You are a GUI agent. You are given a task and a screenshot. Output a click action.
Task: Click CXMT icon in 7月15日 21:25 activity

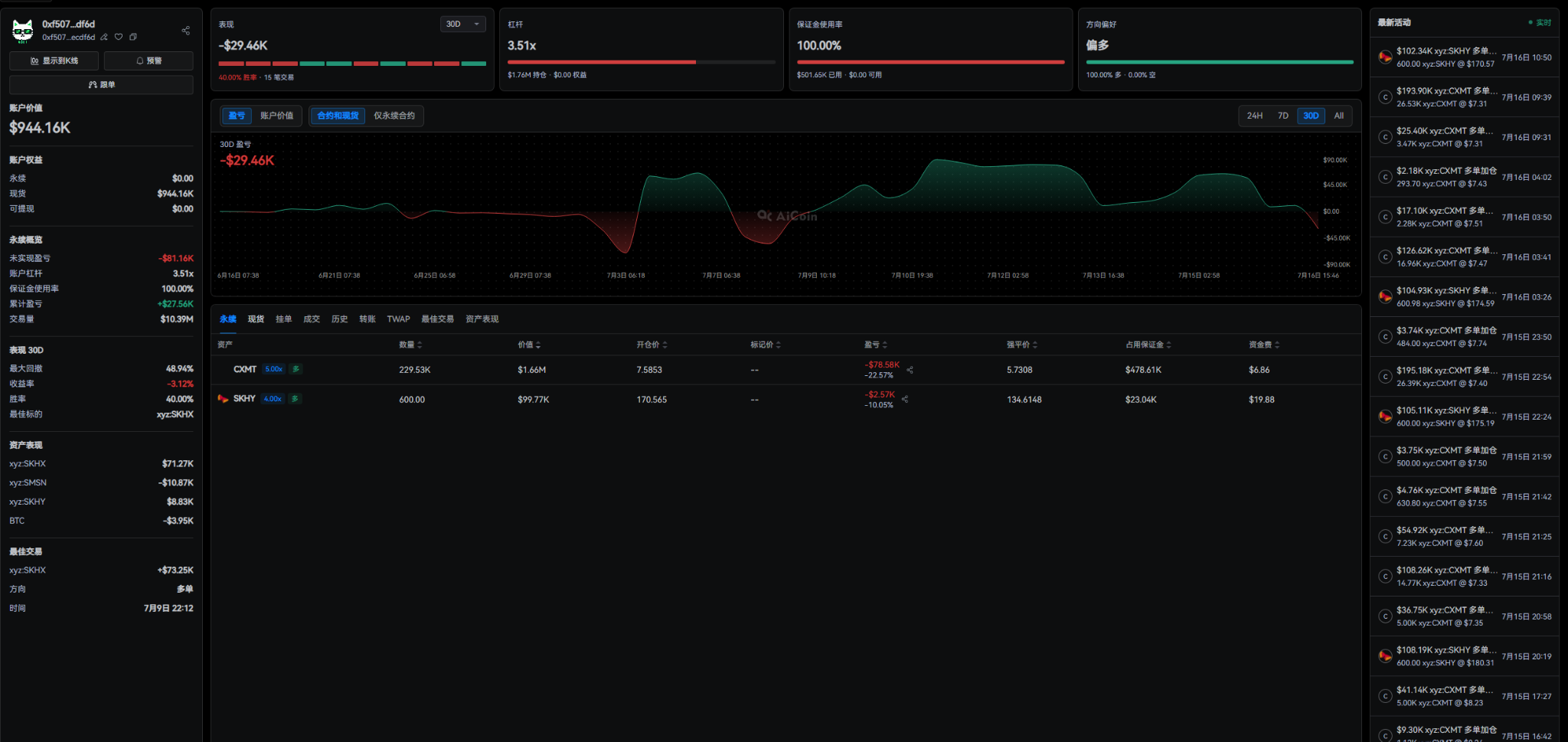pos(1385,536)
